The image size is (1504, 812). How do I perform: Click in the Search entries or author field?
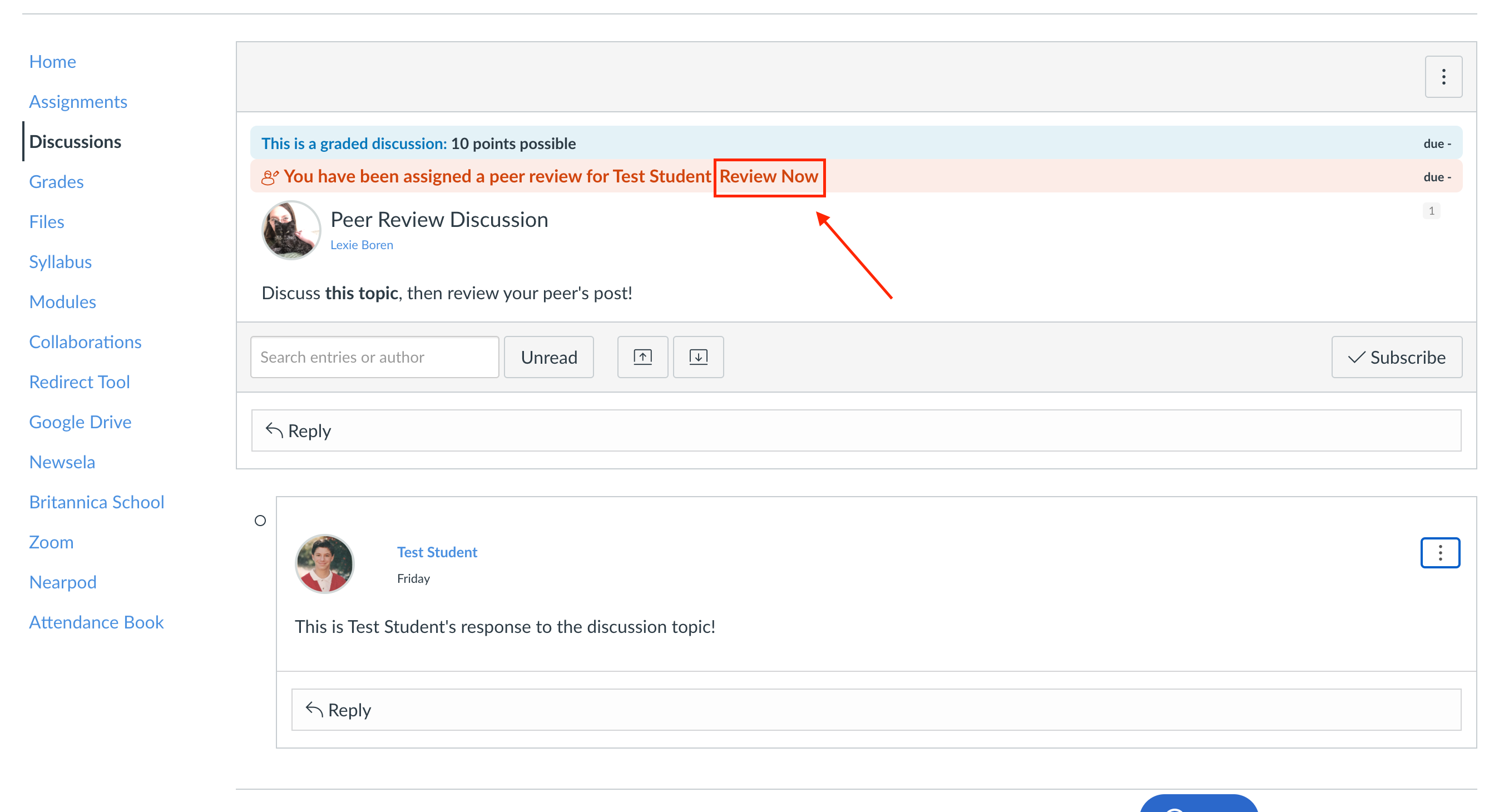[374, 357]
